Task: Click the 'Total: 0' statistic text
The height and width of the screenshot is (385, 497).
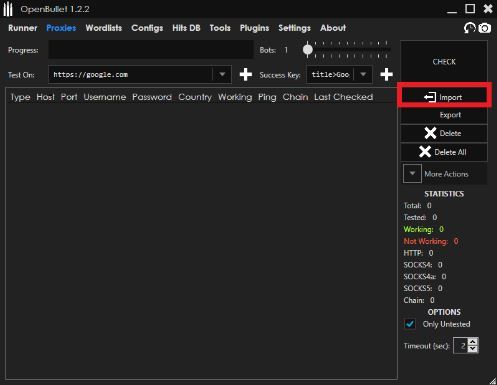Action: 417,205
